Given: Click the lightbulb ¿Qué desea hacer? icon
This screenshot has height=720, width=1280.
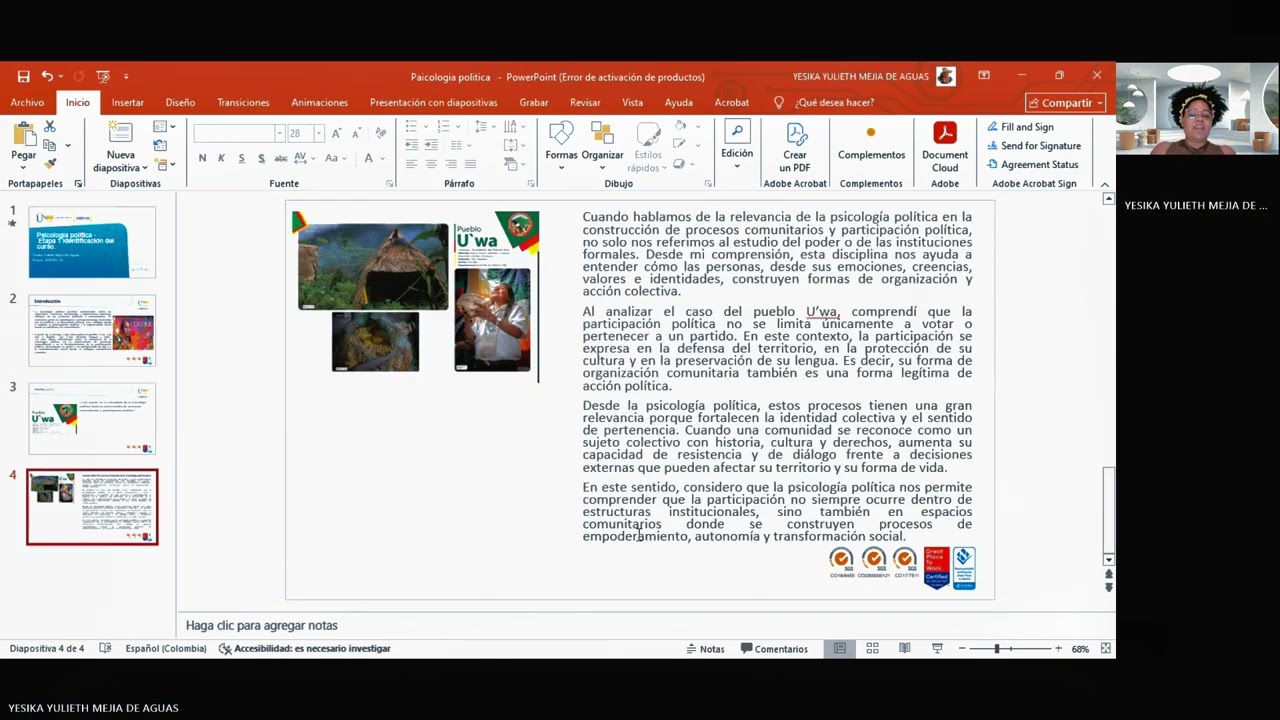Looking at the screenshot, I should (x=779, y=102).
